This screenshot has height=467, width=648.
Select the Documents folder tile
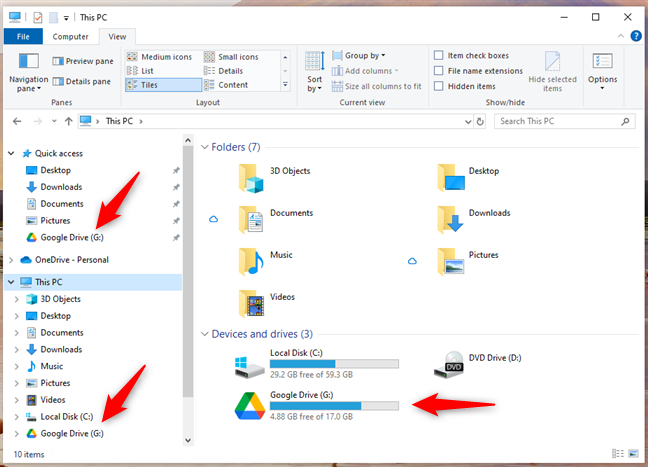tap(276, 220)
